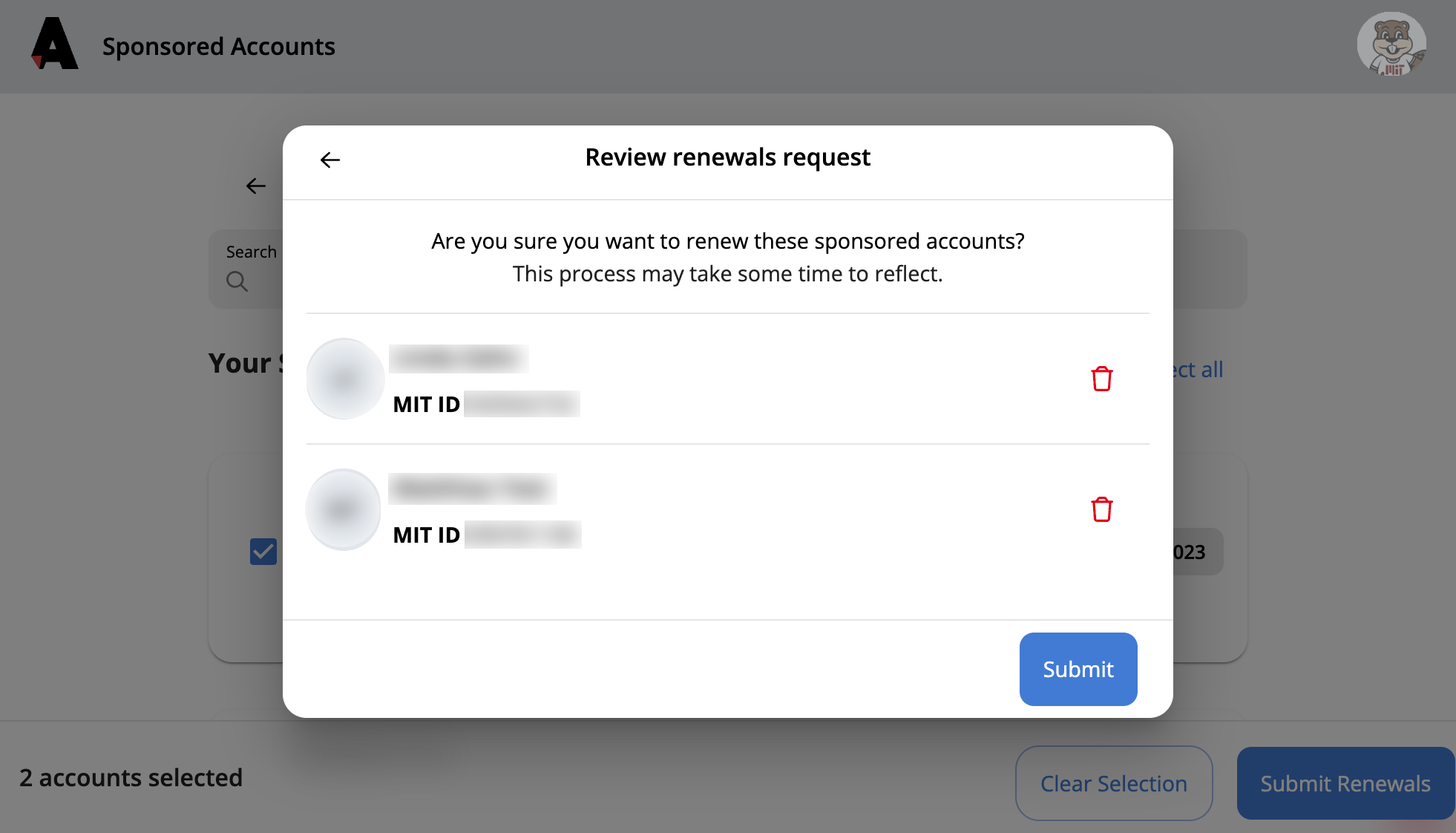This screenshot has width=1456, height=833.
Task: Click the back arrow in the review dialog
Action: 330,160
